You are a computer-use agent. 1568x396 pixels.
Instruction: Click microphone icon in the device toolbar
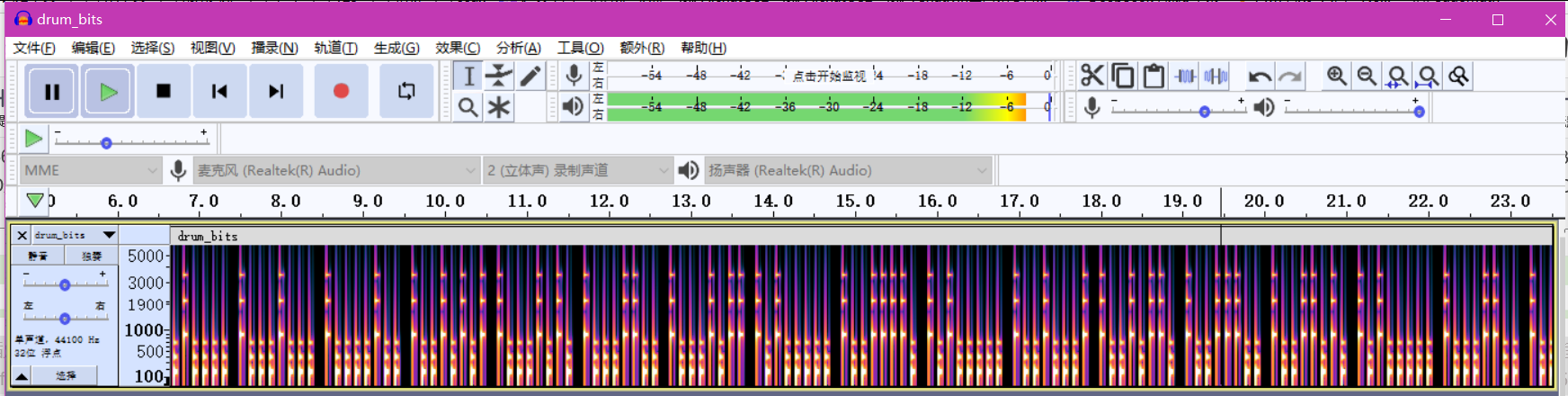tap(178, 170)
